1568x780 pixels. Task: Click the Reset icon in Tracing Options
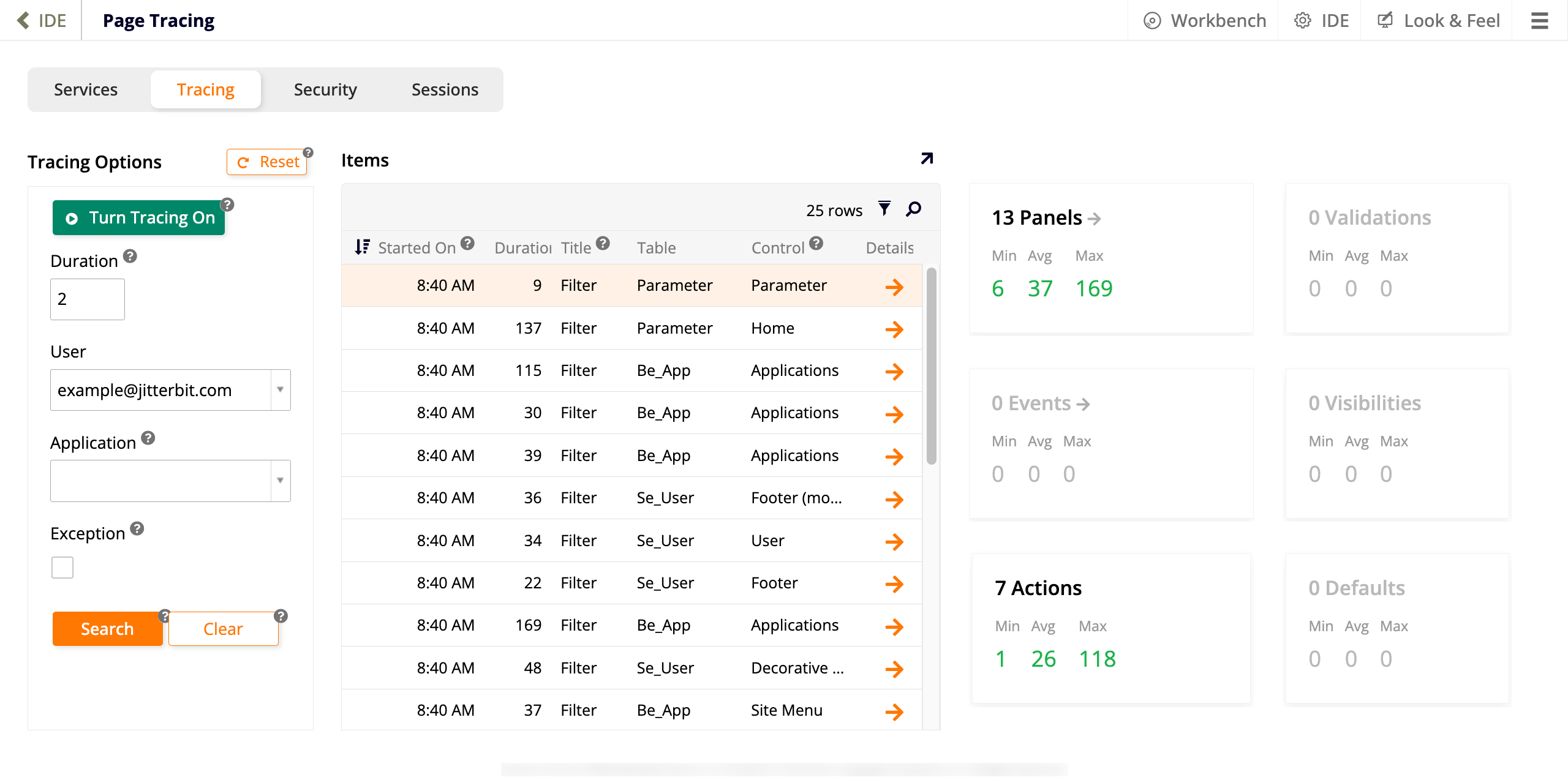tap(244, 162)
